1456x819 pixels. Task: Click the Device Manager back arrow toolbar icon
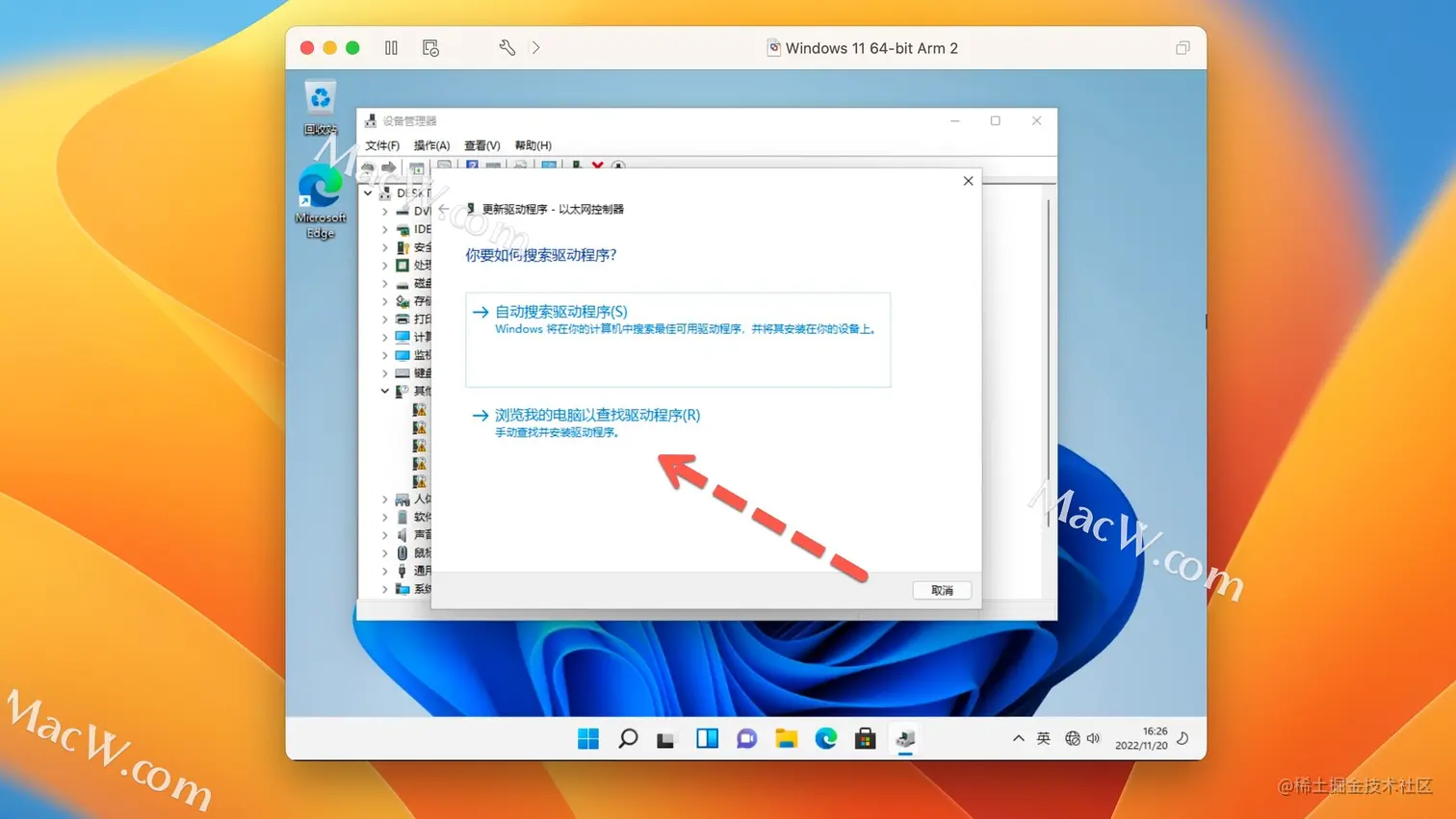tap(368, 167)
